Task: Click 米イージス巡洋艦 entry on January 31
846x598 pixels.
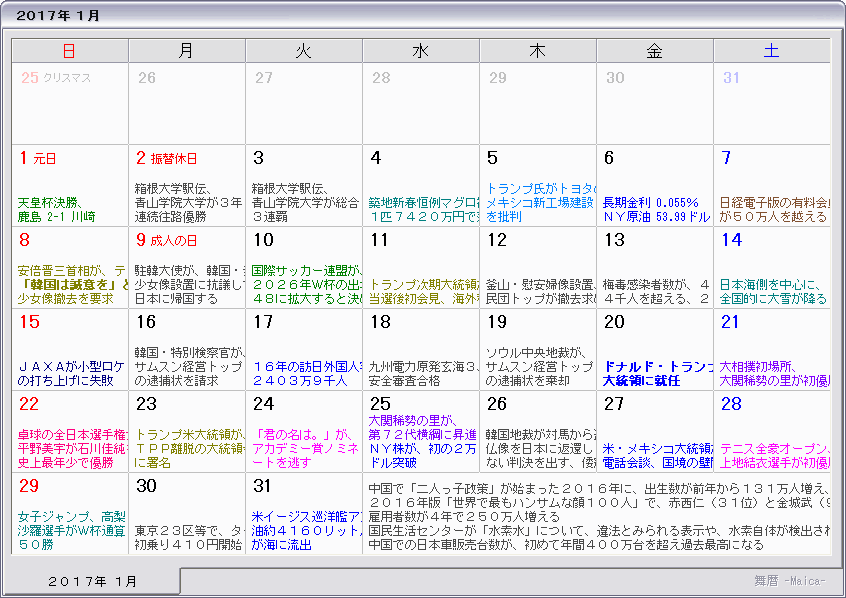Action: [306, 531]
